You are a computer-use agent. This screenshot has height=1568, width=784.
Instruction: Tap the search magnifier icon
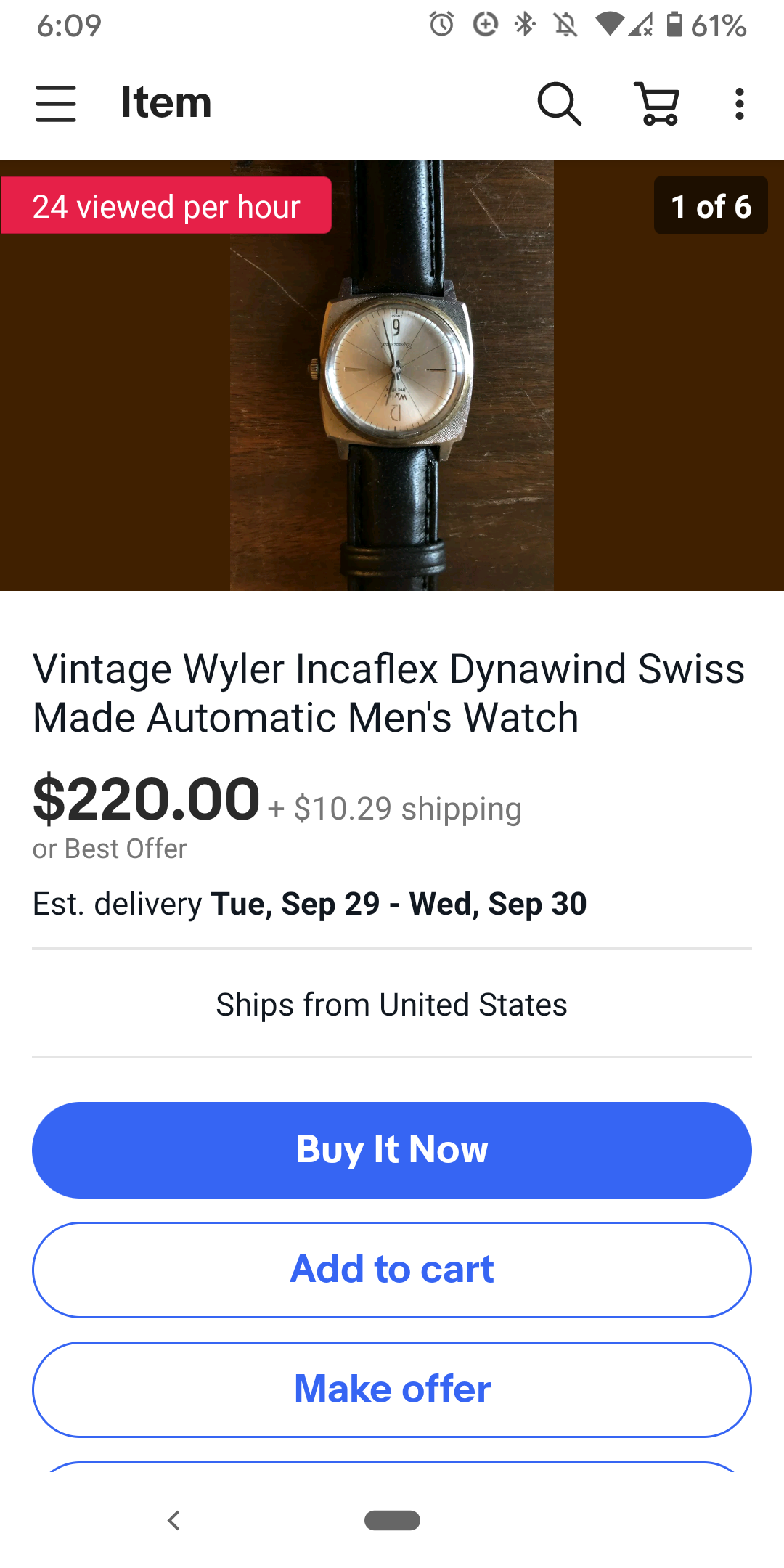click(559, 103)
